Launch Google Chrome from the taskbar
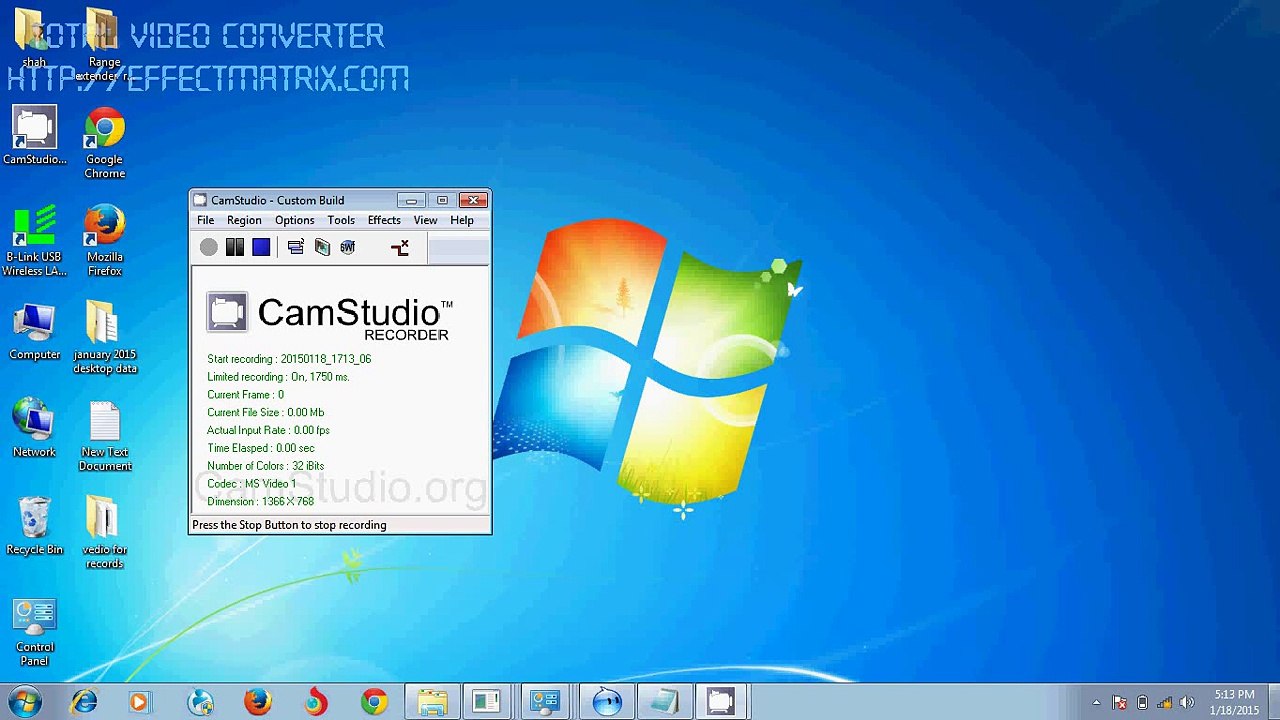The image size is (1280, 720). tap(374, 702)
